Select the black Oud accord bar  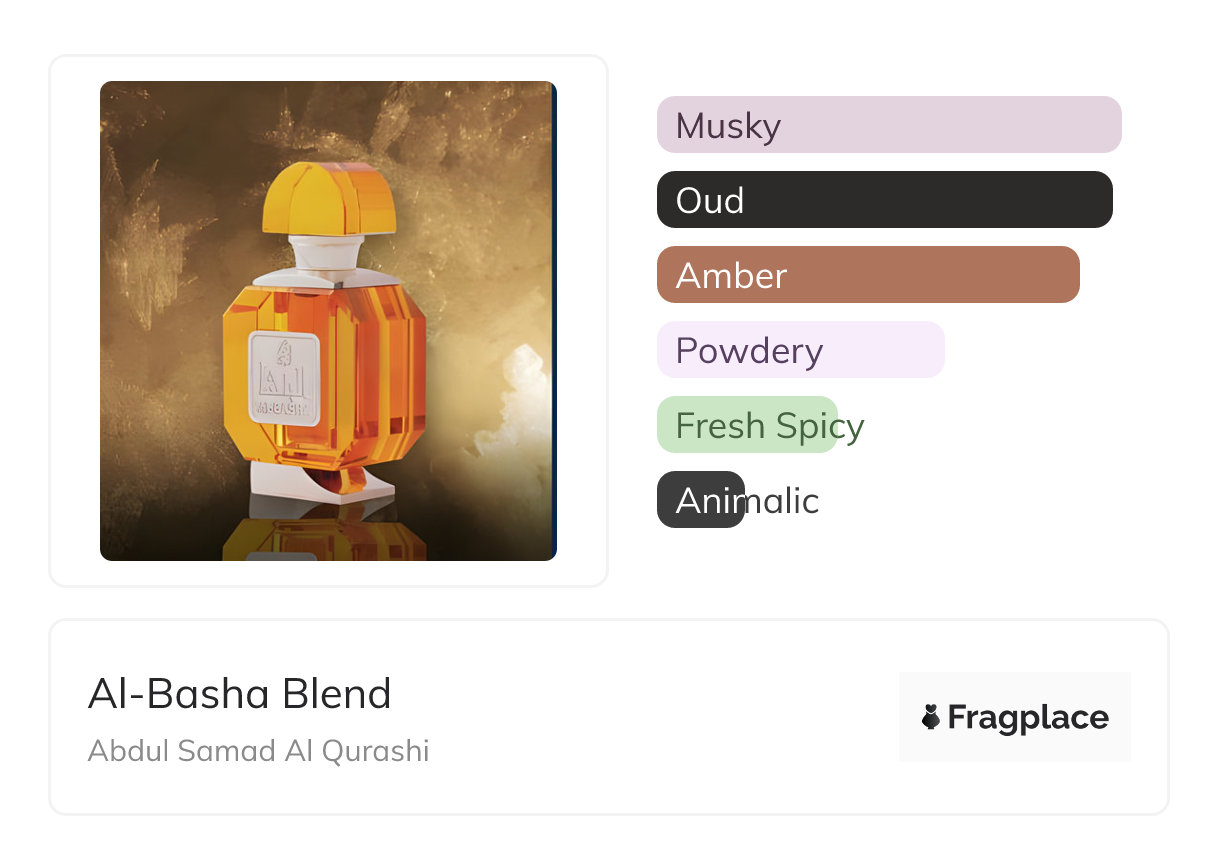tap(884, 200)
